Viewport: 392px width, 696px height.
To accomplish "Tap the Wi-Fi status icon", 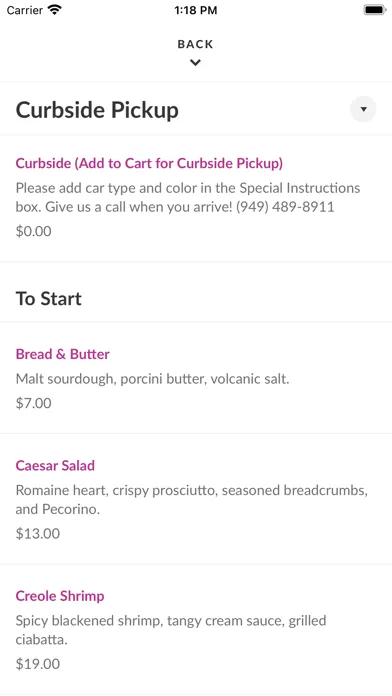I will tap(55, 10).
